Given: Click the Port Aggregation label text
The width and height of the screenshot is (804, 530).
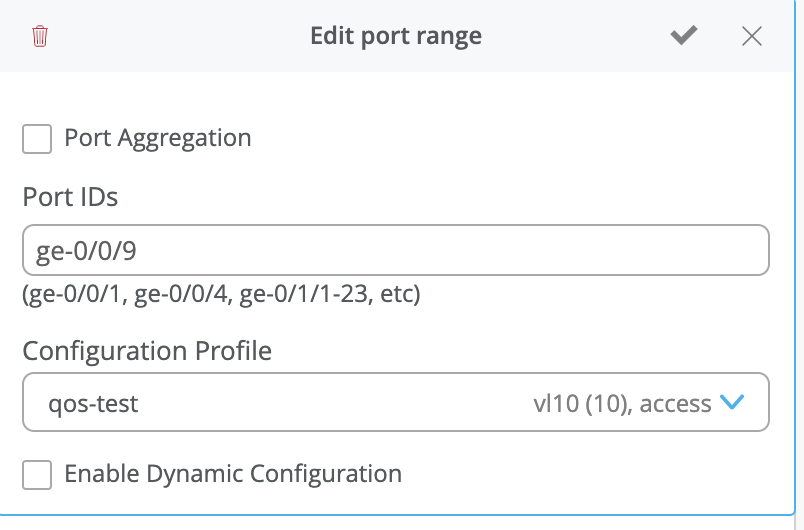Looking at the screenshot, I should click(x=157, y=138).
